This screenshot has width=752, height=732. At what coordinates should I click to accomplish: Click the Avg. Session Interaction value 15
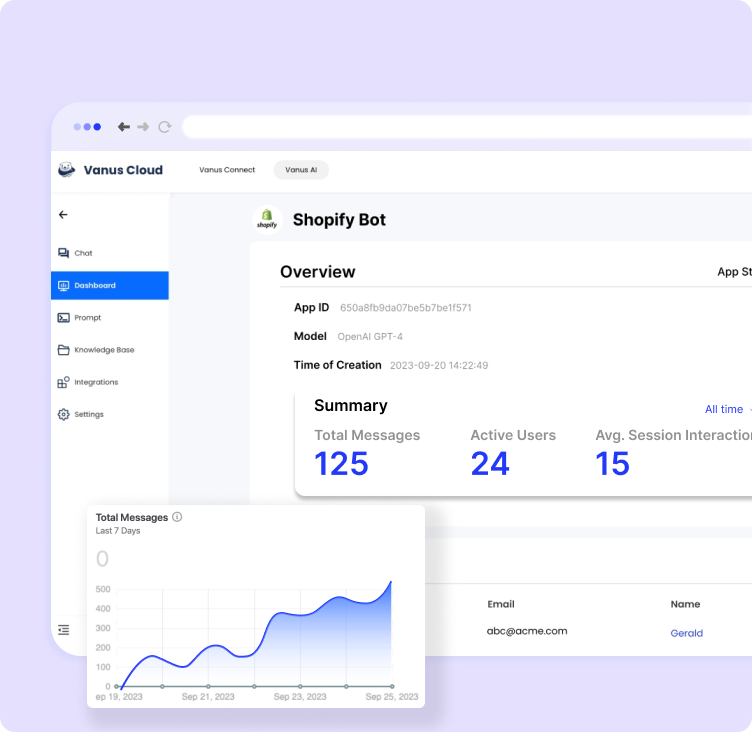[612, 464]
